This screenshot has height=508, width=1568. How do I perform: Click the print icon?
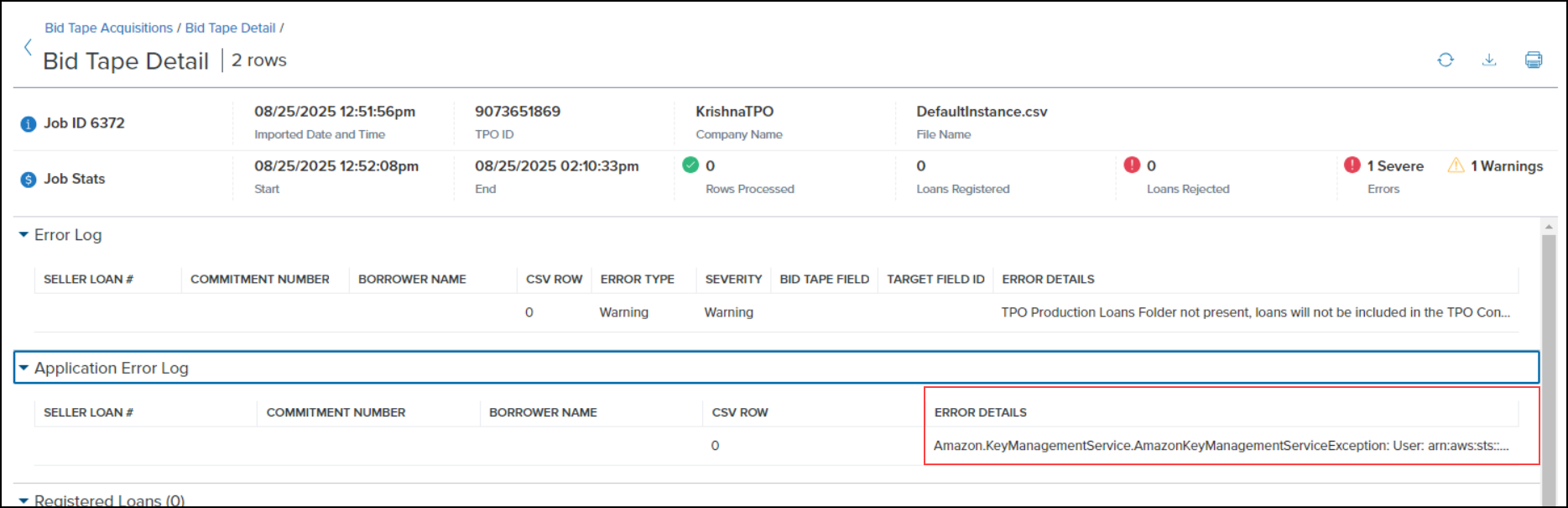point(1533,60)
